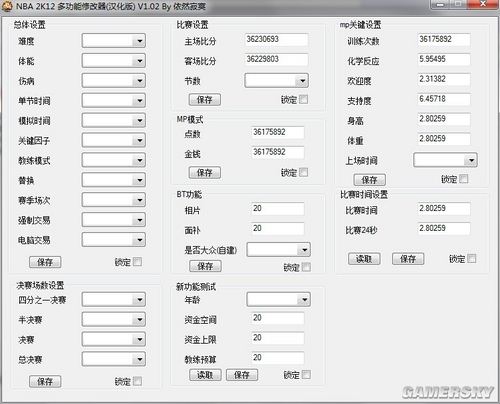The width and height of the screenshot is (500, 404).
Task: Close the NBA 2K12 trainer window
Action: [483, 4]
